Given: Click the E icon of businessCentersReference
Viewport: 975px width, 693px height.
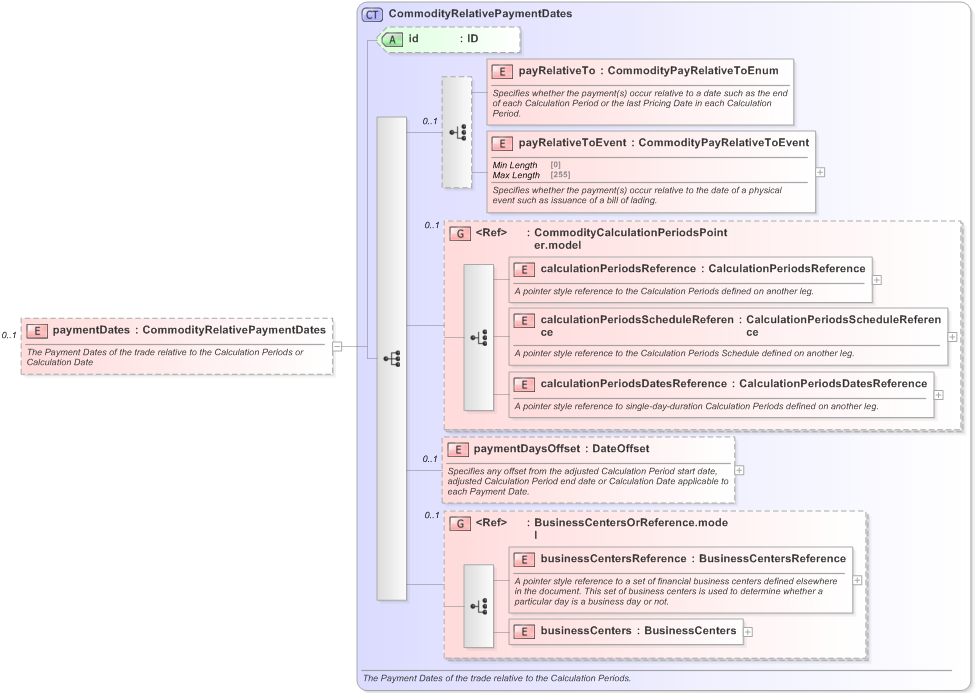Looking at the screenshot, I should 524,559.
